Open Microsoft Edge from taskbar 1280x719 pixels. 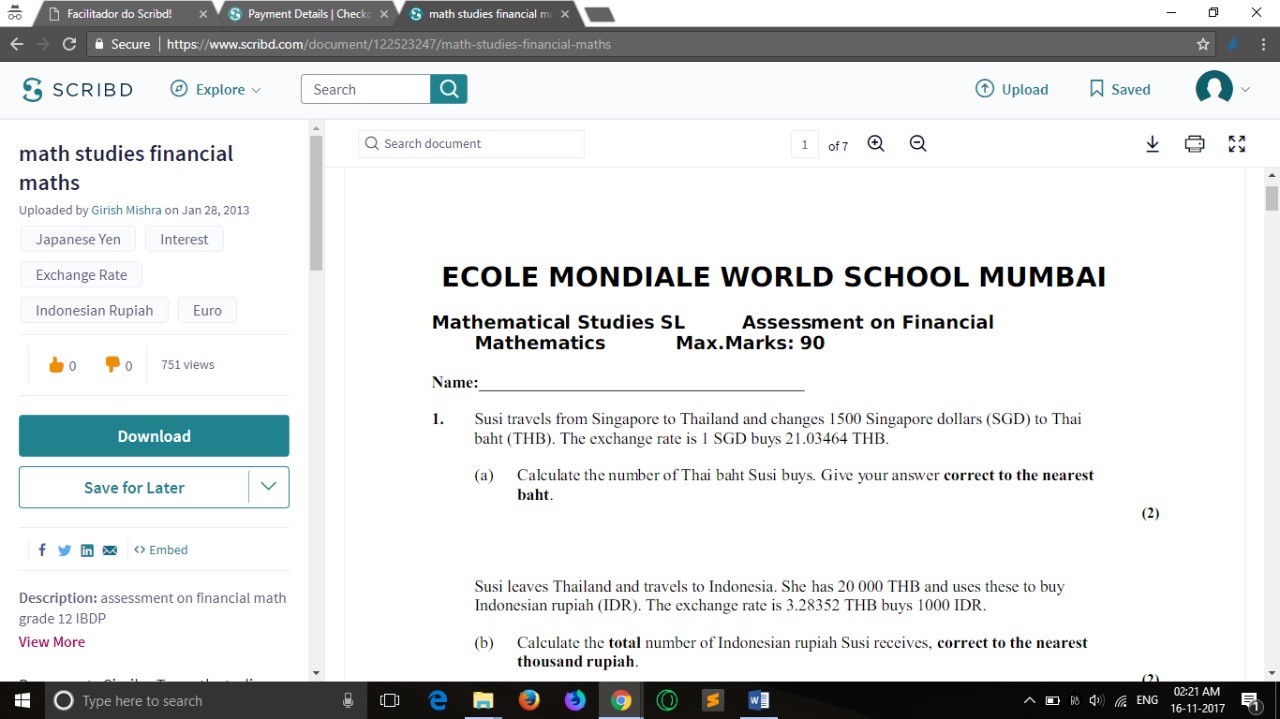pos(438,700)
